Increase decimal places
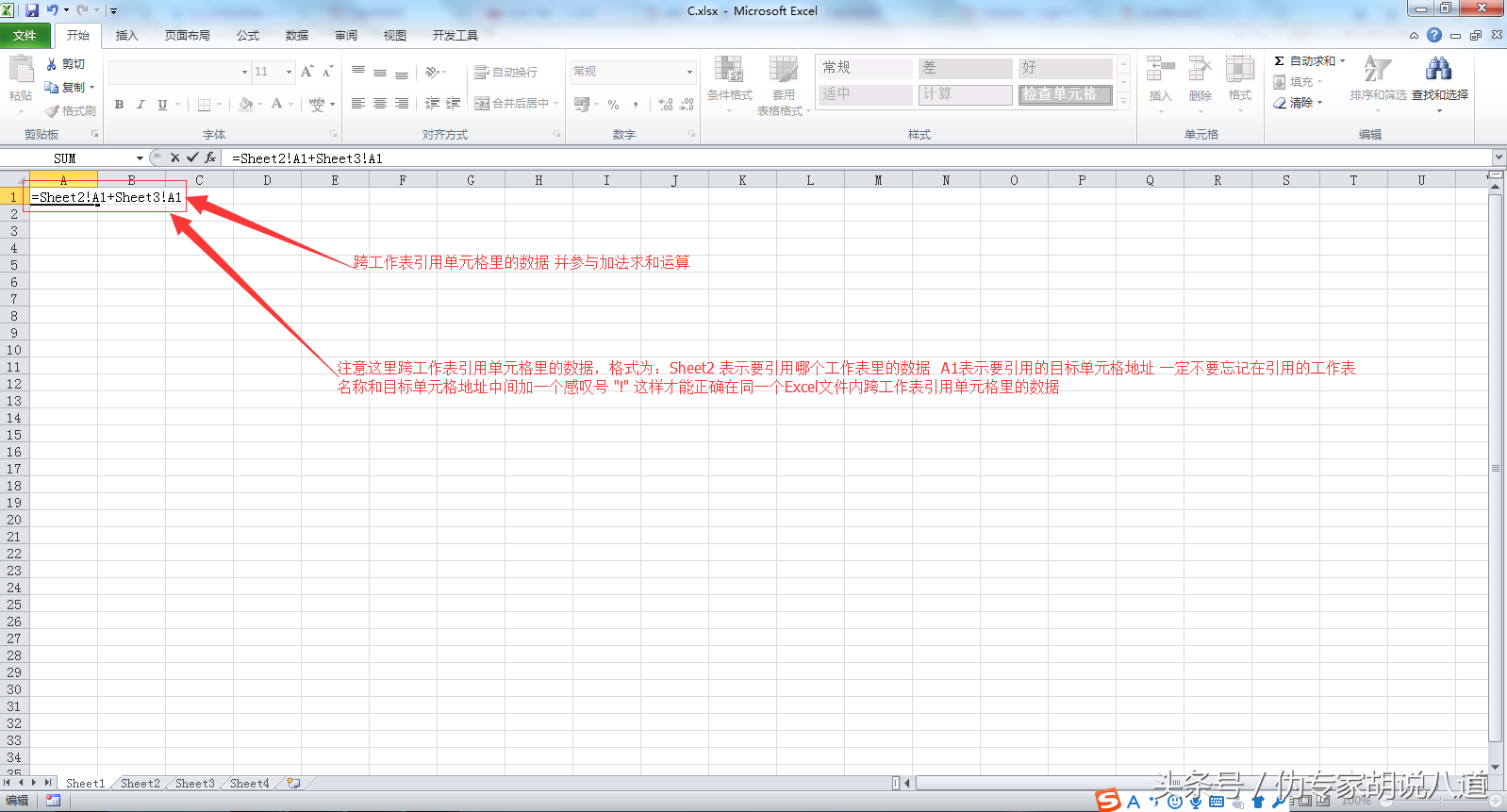Screen dimensions: 1507x812 click(x=666, y=104)
